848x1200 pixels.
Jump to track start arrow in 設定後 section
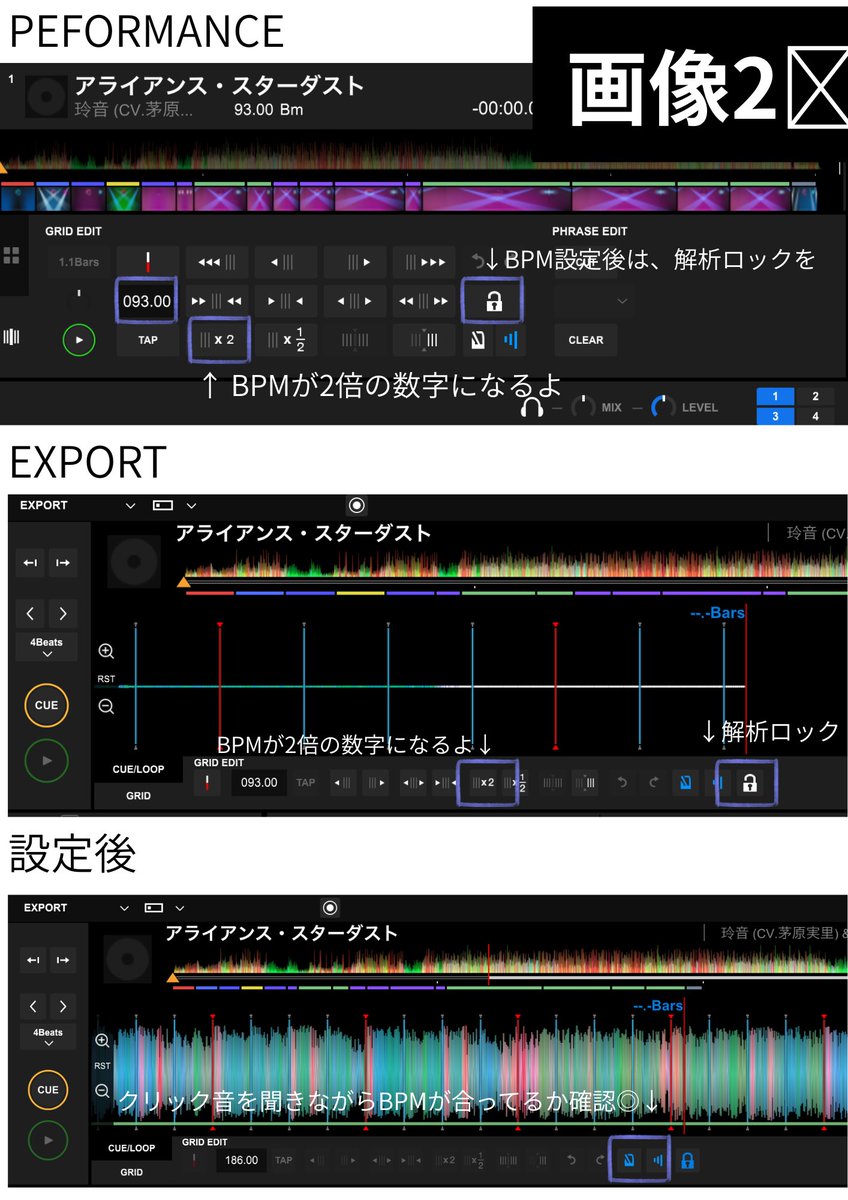coord(32,960)
